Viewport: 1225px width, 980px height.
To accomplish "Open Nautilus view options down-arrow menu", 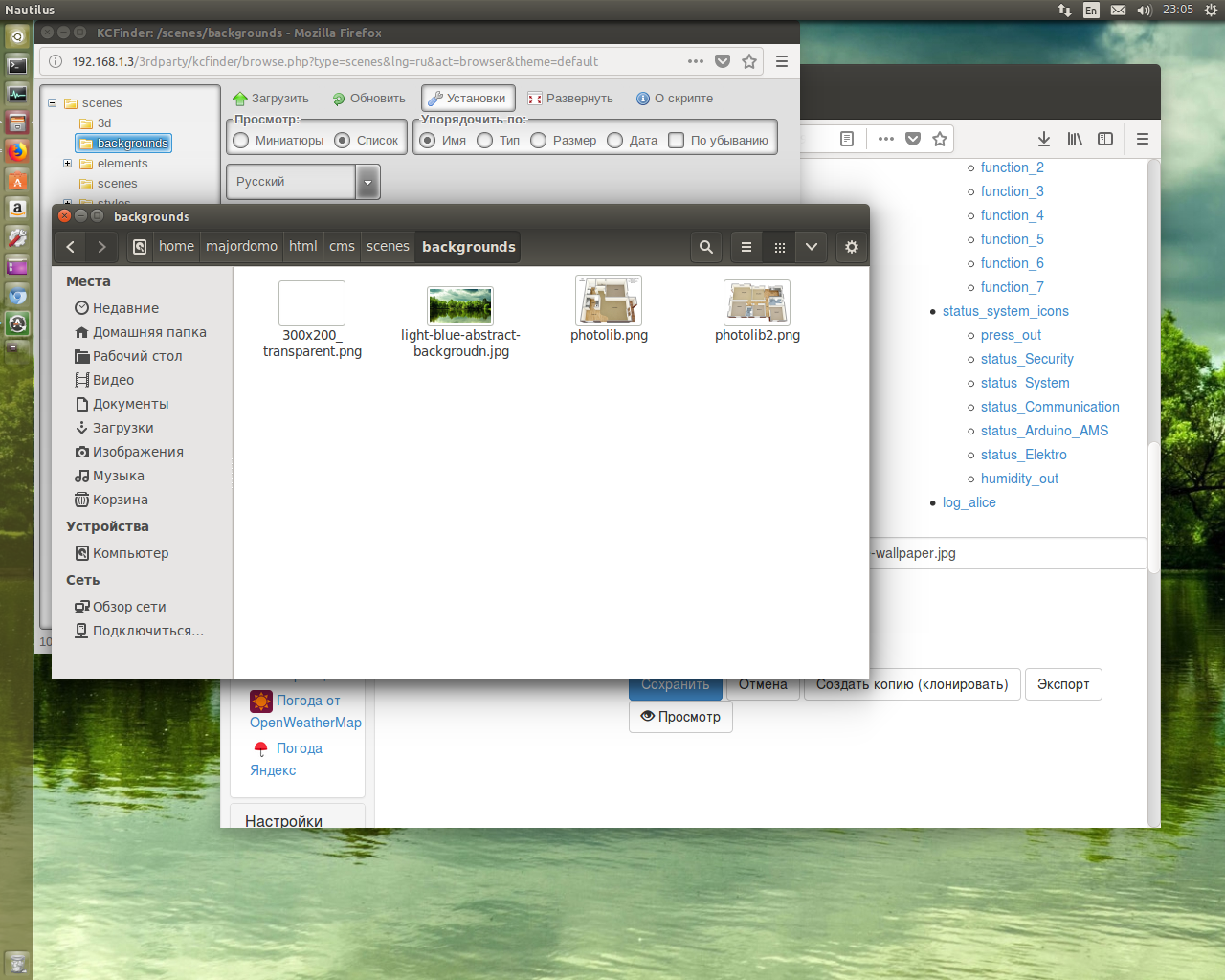I will coord(812,247).
